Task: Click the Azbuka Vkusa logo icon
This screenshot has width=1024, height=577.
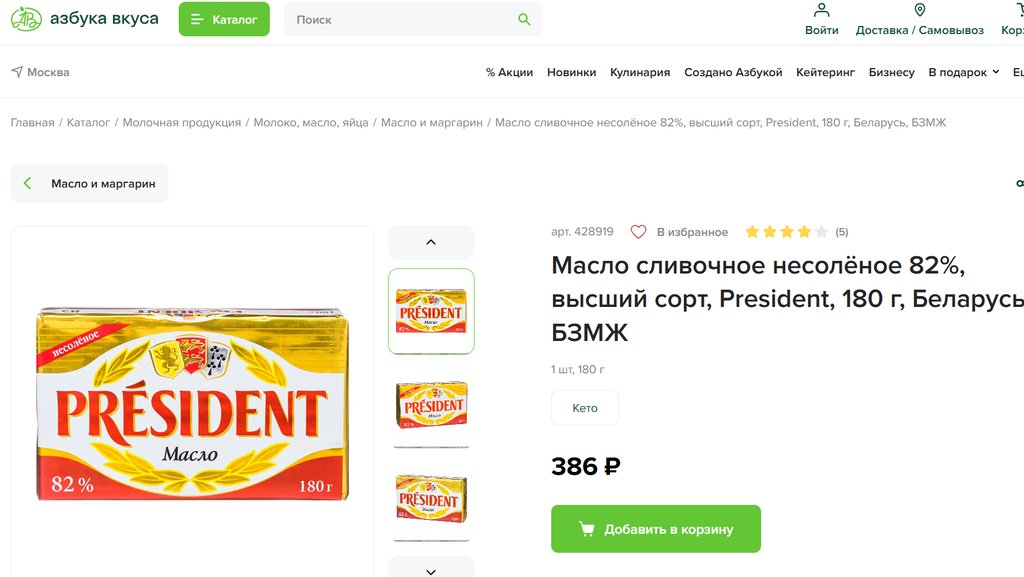Action: 26,19
